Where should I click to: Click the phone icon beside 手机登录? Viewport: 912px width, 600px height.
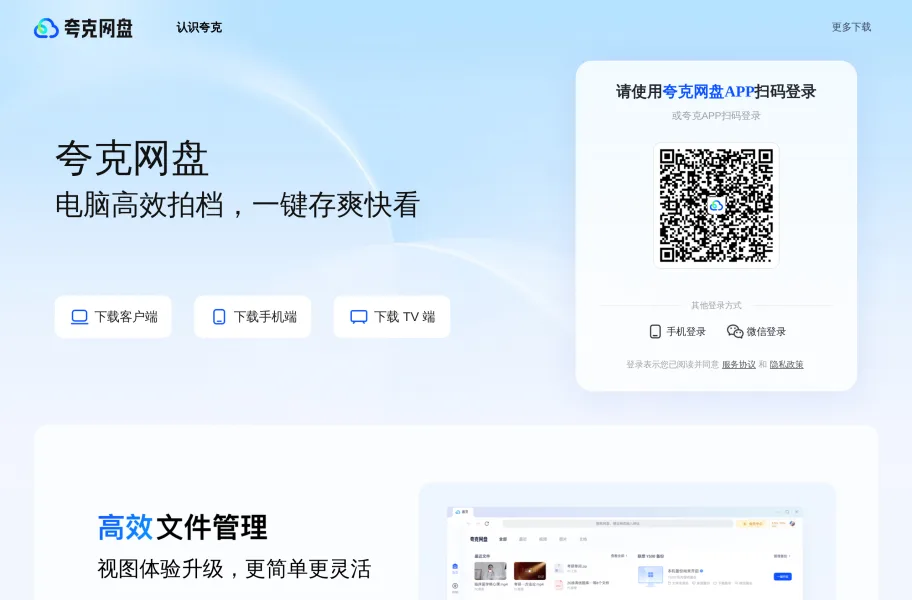coord(655,331)
